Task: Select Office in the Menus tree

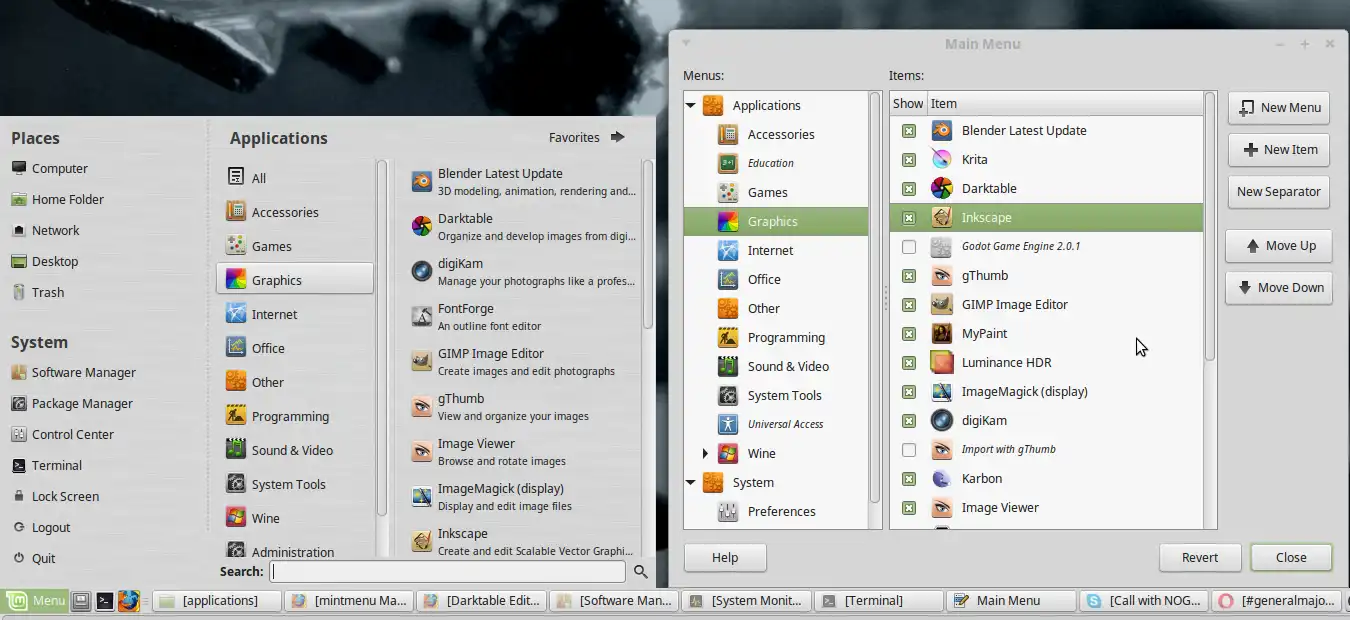Action: (776, 279)
